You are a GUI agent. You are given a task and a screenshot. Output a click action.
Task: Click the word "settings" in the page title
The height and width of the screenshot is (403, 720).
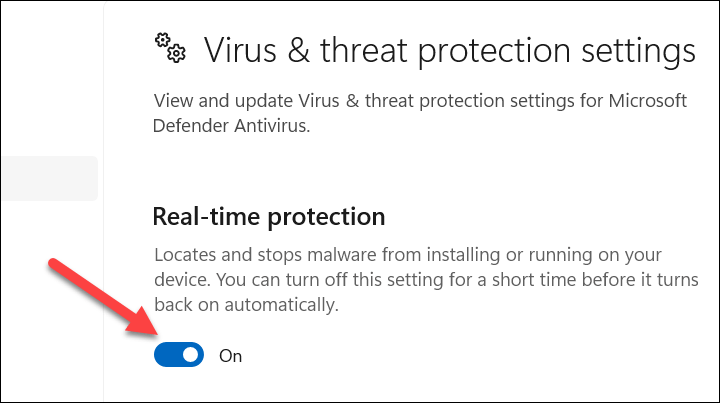tap(634, 50)
